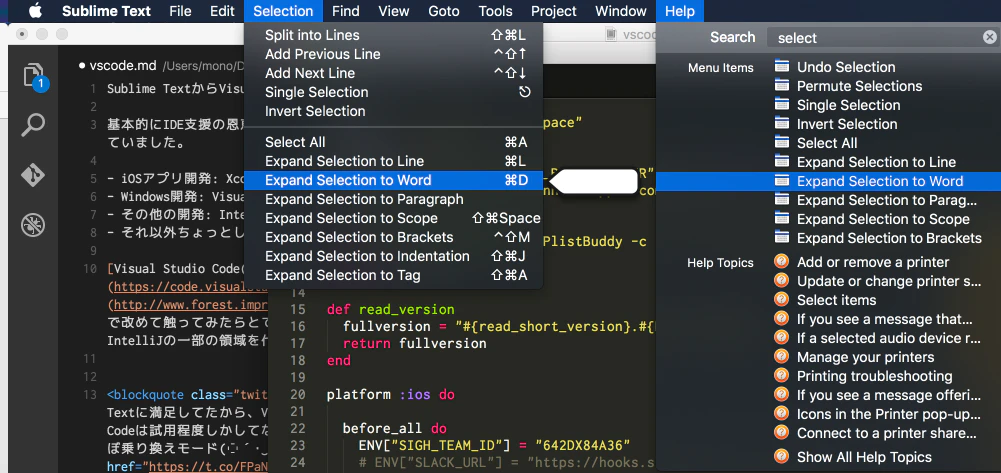Open the Window menu
1001x473 pixels.
tap(621, 11)
